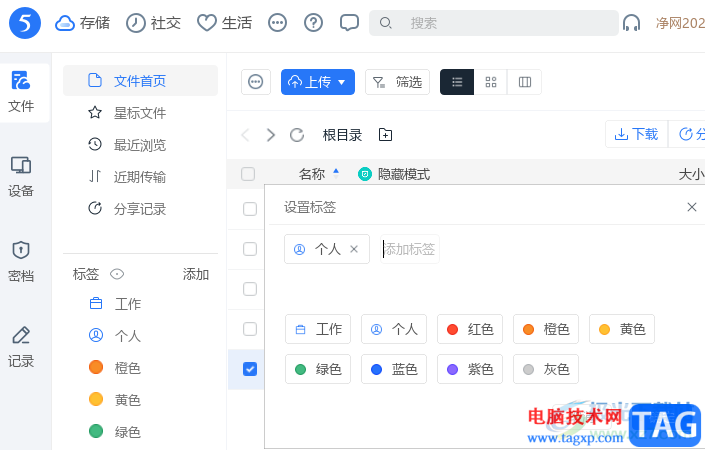Select the 红色 red tag
705x450 pixels.
[x=470, y=329]
